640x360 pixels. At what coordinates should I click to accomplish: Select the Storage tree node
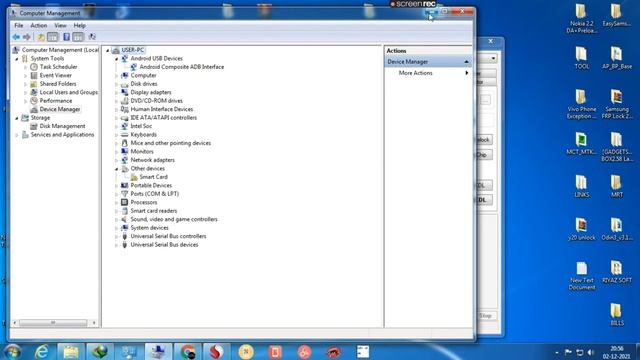pos(40,118)
